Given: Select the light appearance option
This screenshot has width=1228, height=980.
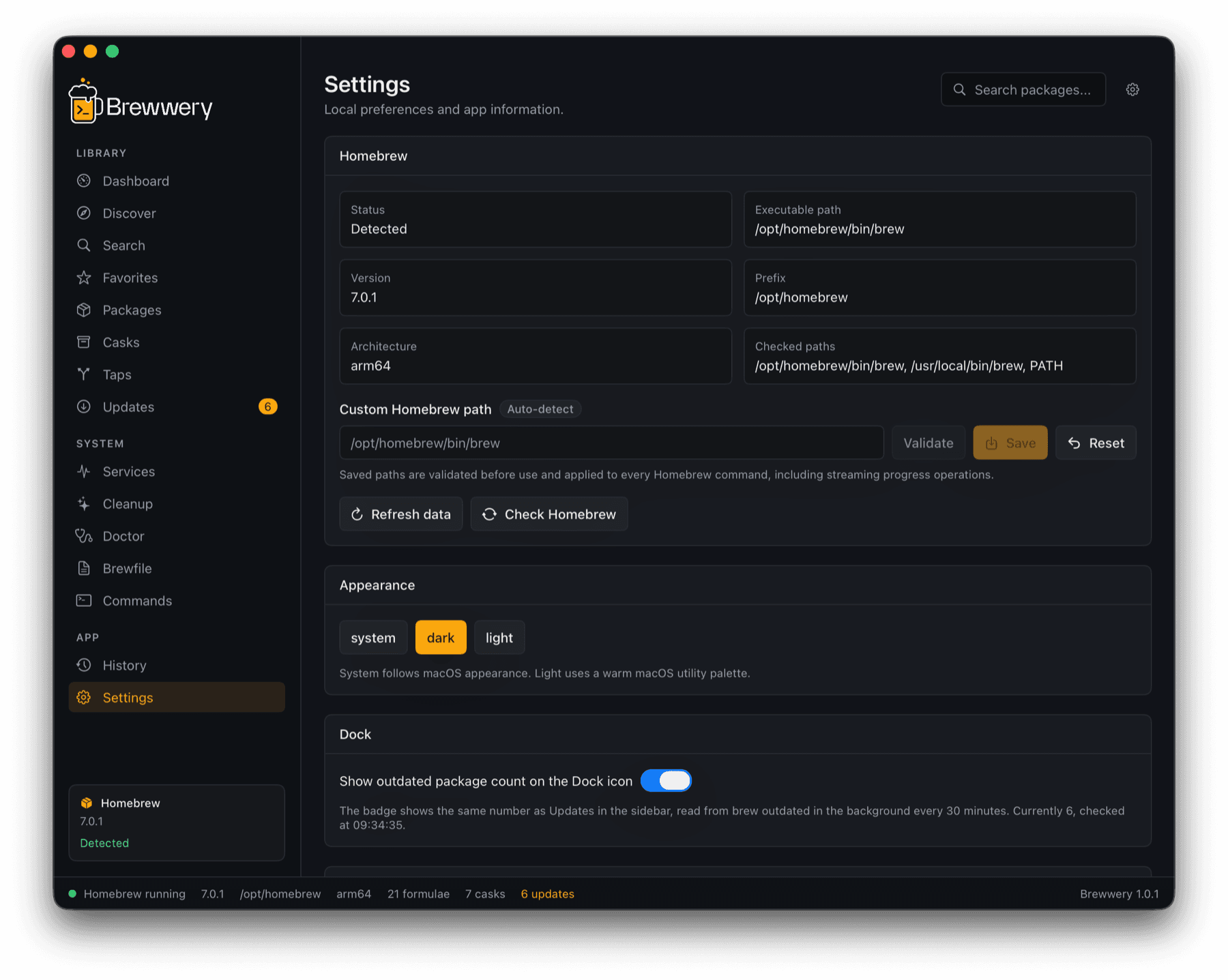Looking at the screenshot, I should 499,638.
